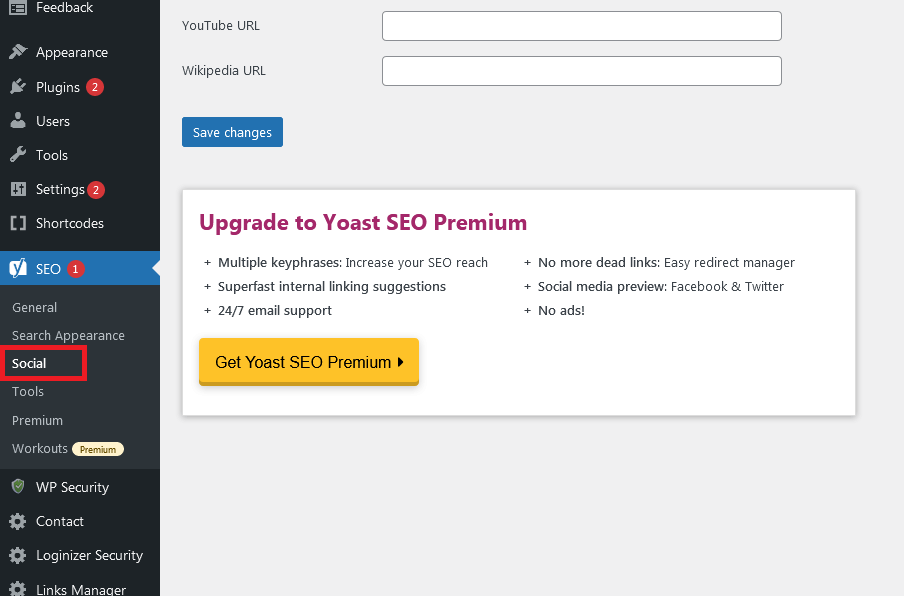Click into the Wikipedia URL field
This screenshot has height=596, width=904.
[x=581, y=71]
